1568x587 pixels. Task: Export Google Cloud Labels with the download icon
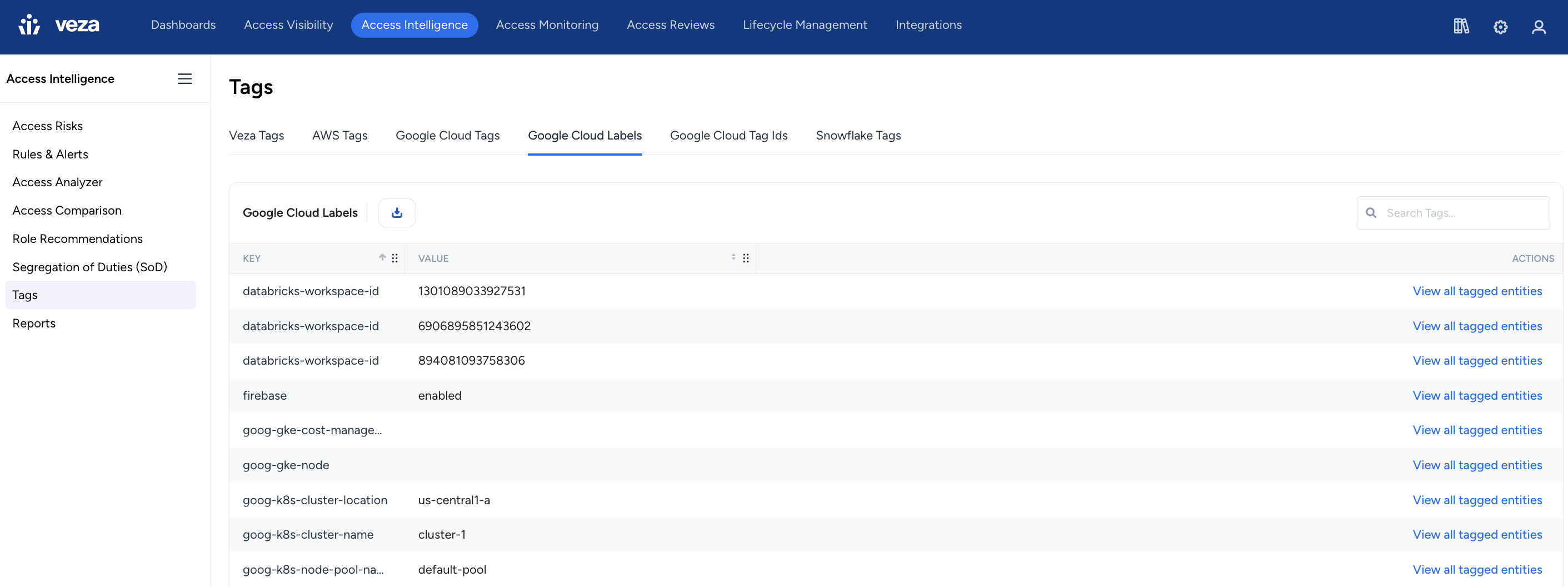click(397, 212)
